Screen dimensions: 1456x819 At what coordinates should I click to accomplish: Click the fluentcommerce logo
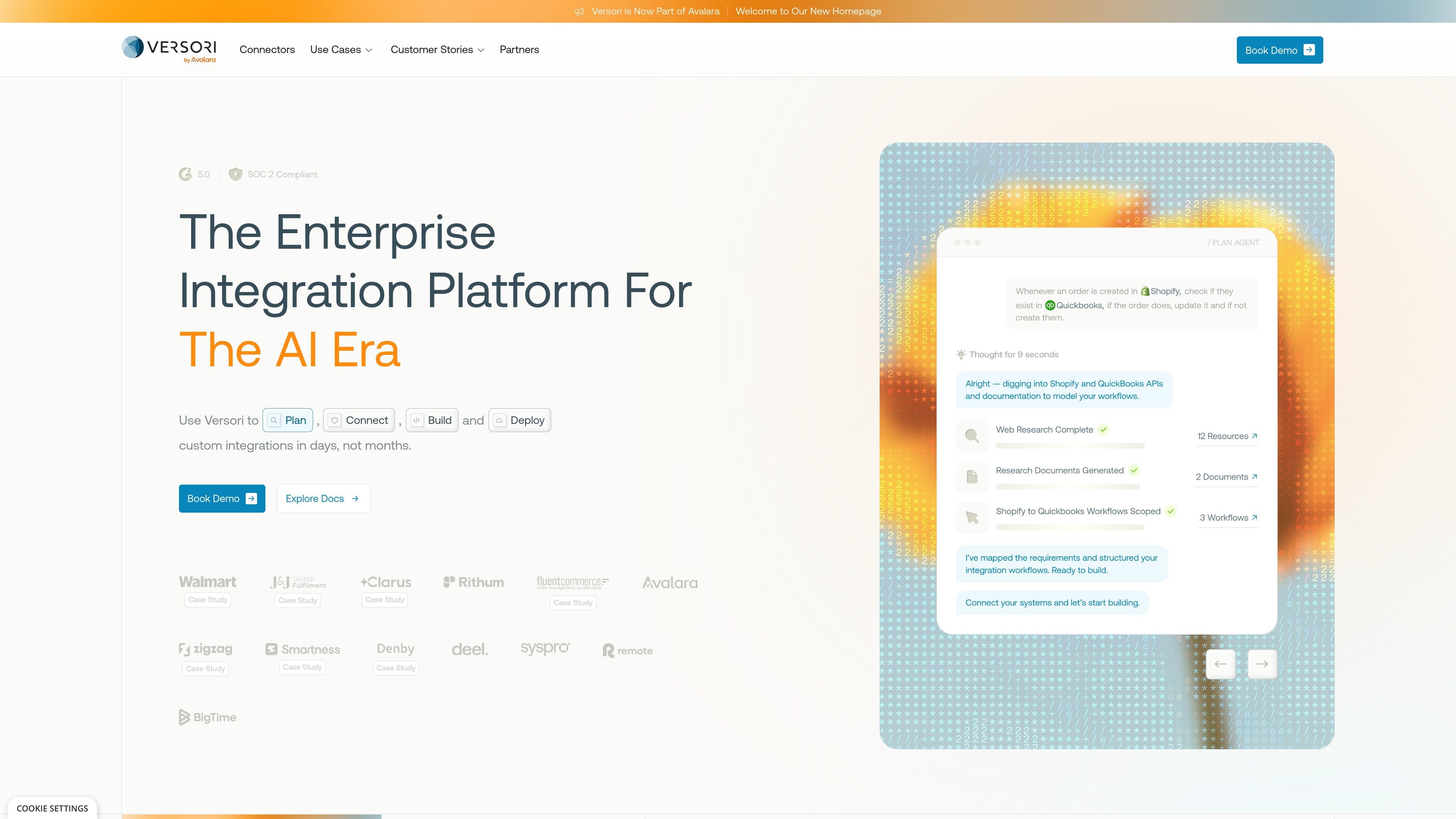click(x=573, y=582)
